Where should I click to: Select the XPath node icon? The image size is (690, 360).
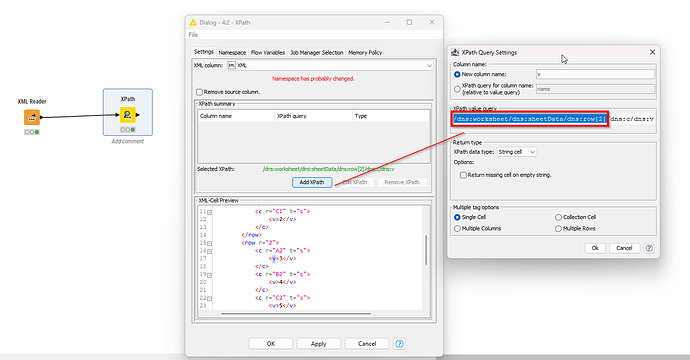click(x=128, y=115)
